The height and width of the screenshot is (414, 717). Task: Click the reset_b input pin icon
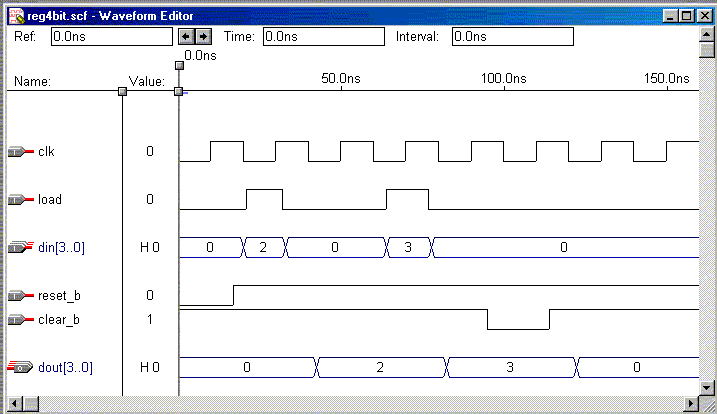click(20, 296)
